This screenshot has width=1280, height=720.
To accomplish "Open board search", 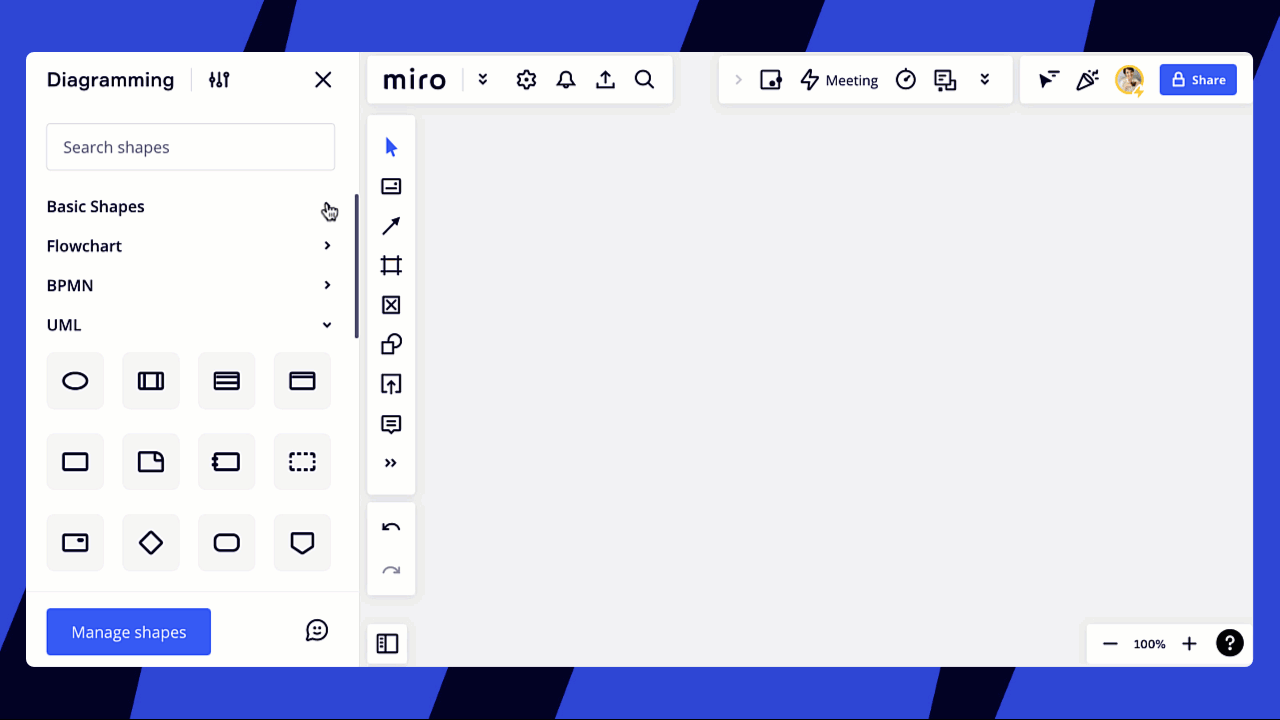I will tap(644, 79).
